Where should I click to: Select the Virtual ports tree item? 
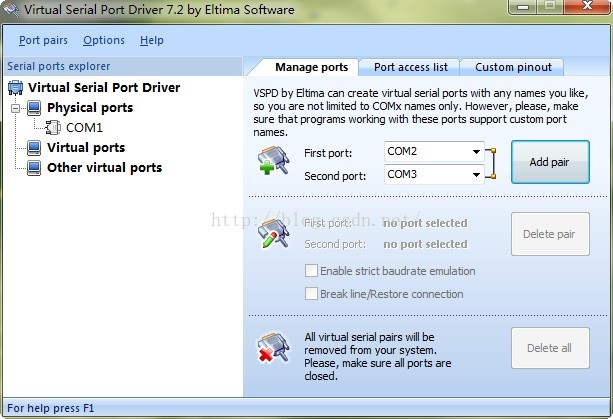[86, 148]
